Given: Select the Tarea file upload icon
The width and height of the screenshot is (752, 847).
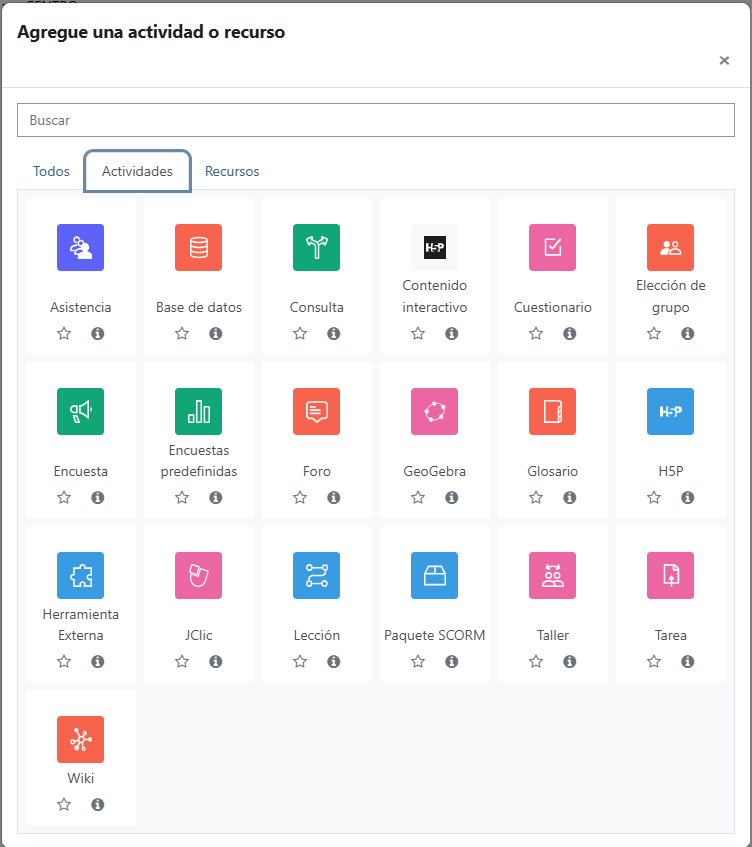Looking at the screenshot, I should [670, 575].
